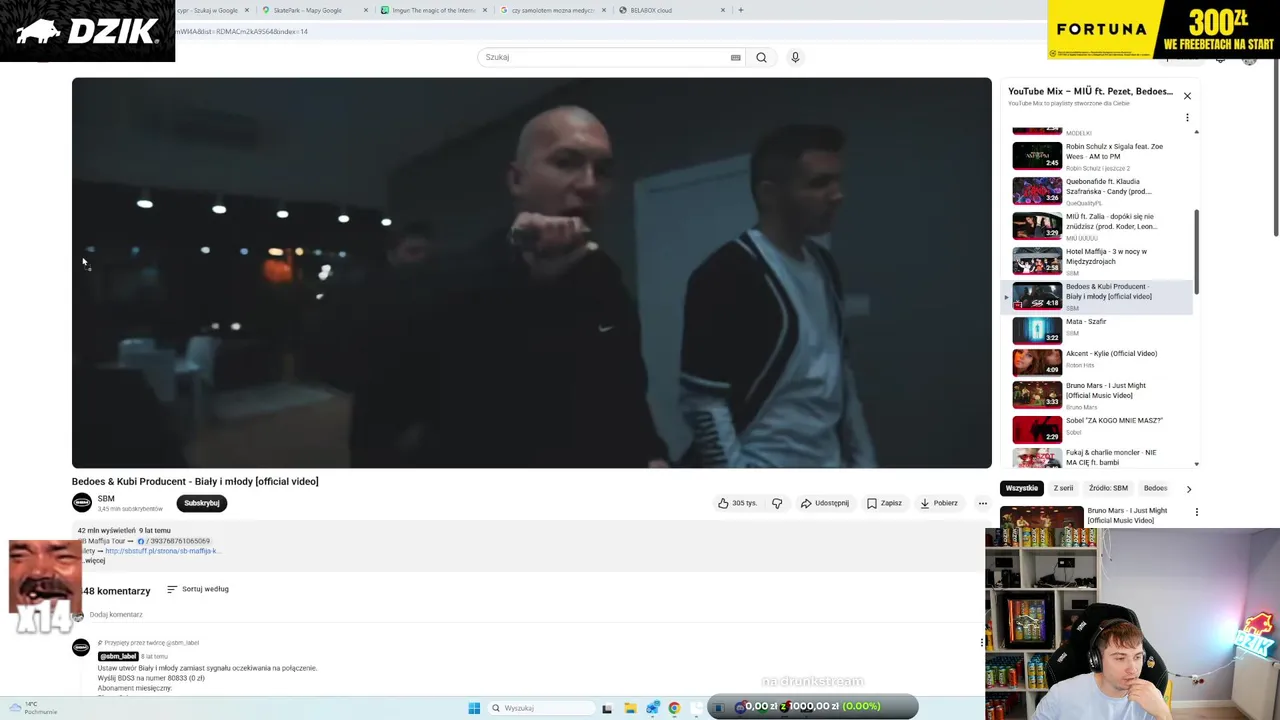This screenshot has height=720, width=1280.
Task: Dislike the video with thumbs-down
Action: click(x=777, y=503)
